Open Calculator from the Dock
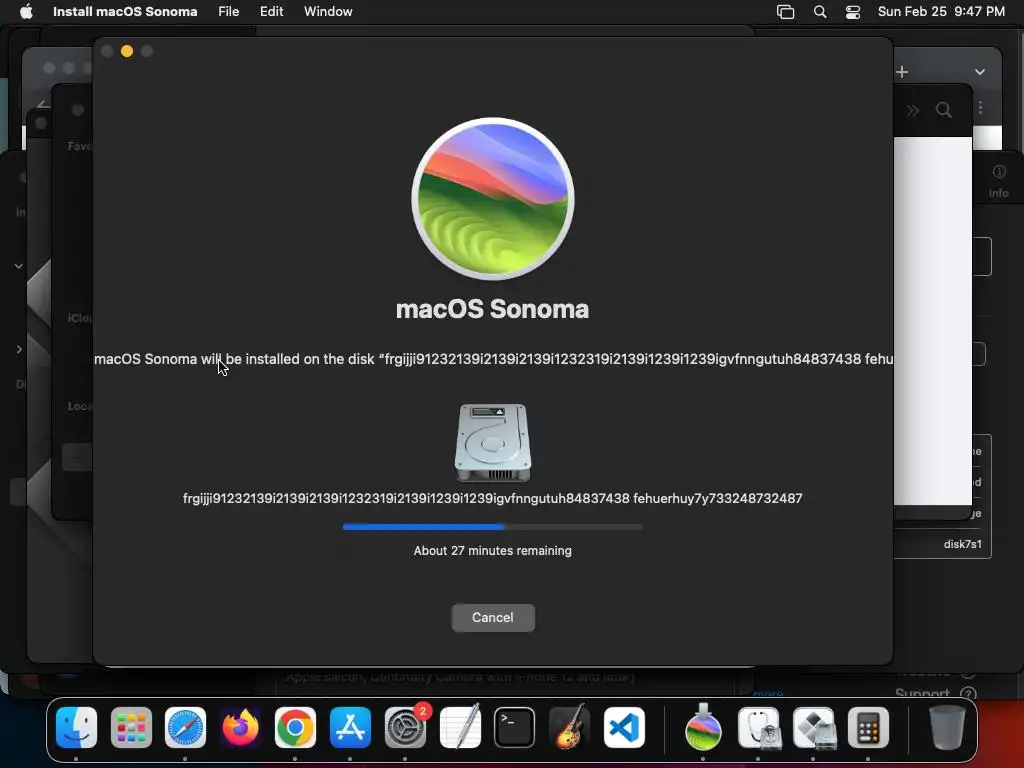 click(x=869, y=728)
